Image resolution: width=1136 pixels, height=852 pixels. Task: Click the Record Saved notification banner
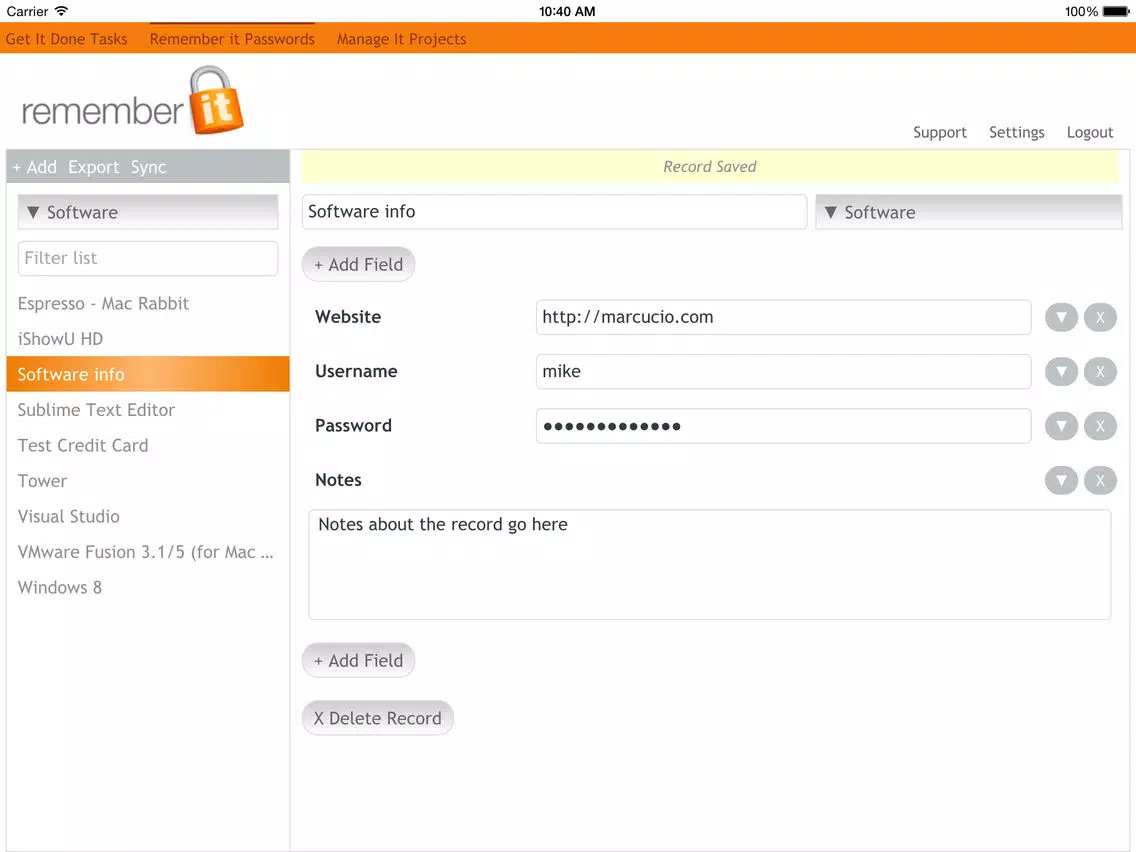point(709,167)
